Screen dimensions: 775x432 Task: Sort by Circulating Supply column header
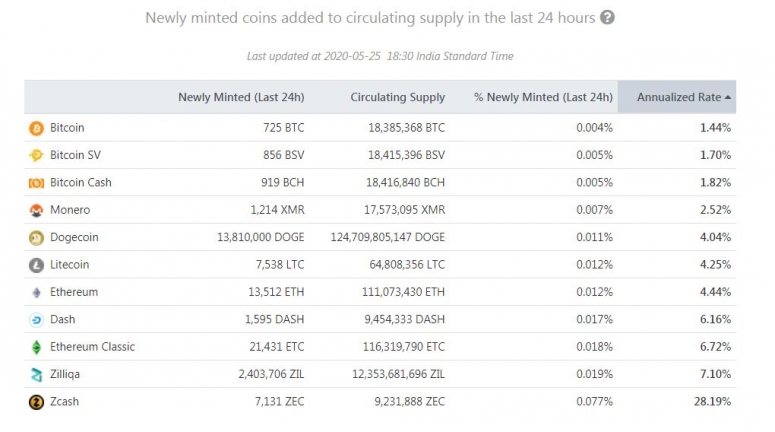[398, 97]
